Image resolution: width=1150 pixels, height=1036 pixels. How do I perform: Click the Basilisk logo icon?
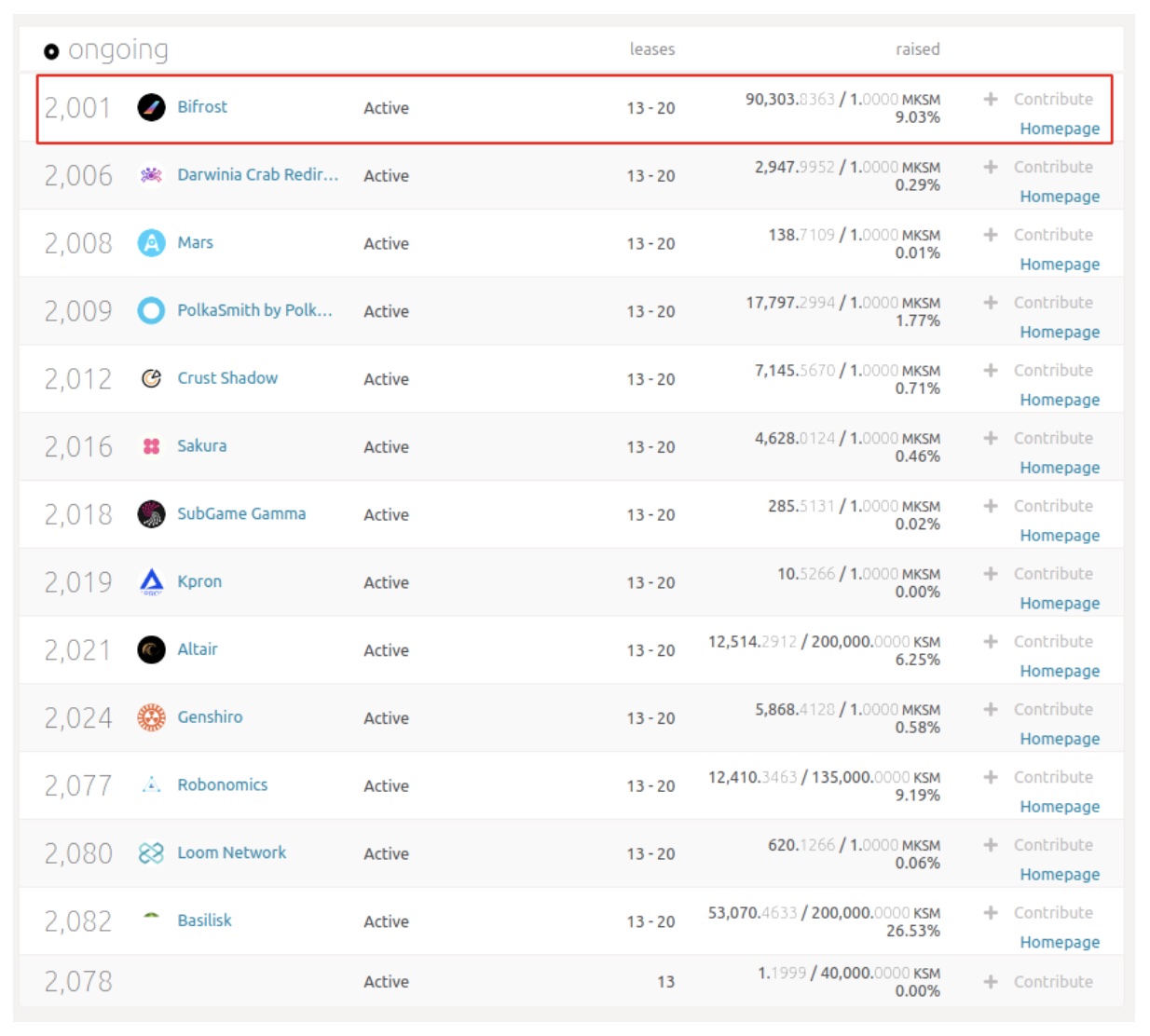151,917
